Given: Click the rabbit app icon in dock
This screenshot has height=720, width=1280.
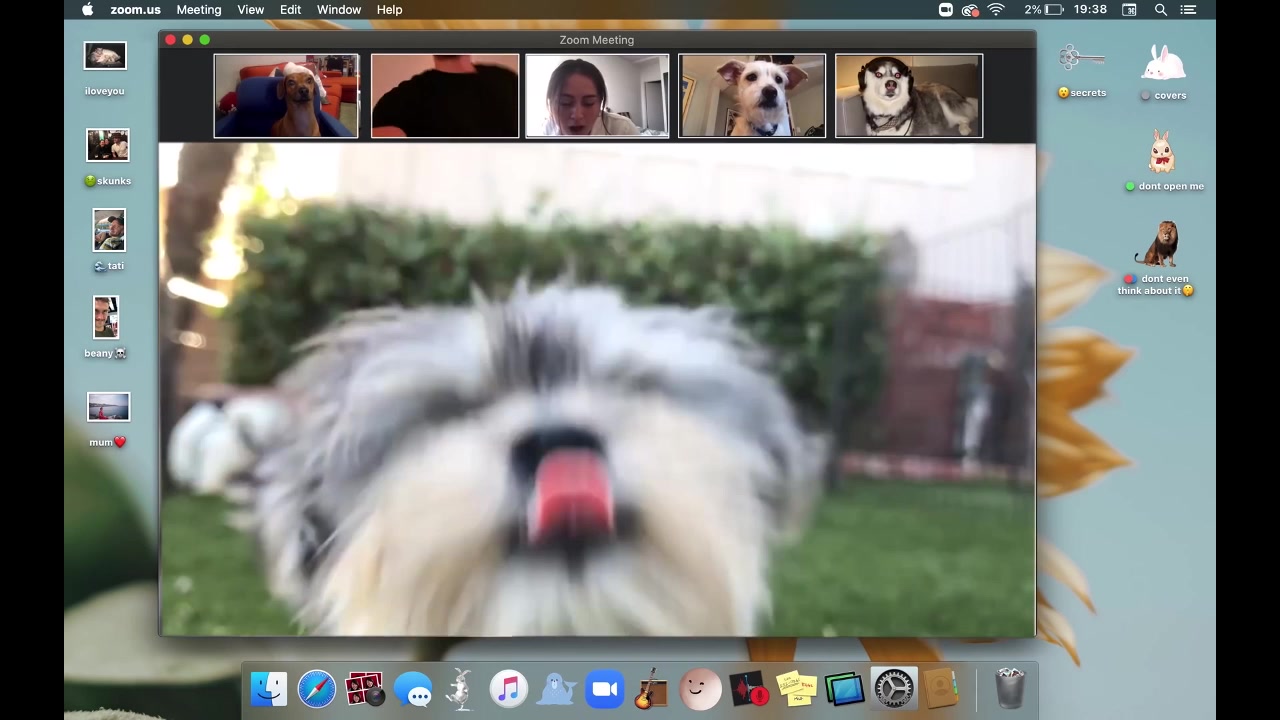Looking at the screenshot, I should coord(461,689).
